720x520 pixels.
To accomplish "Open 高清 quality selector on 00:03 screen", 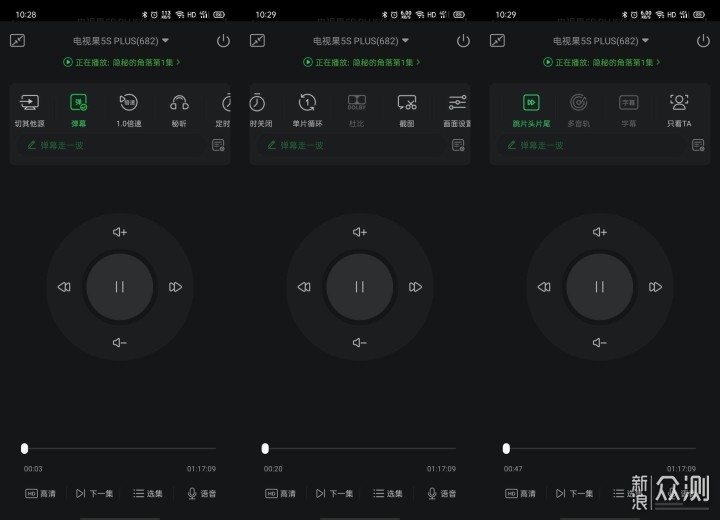I will click(40, 493).
